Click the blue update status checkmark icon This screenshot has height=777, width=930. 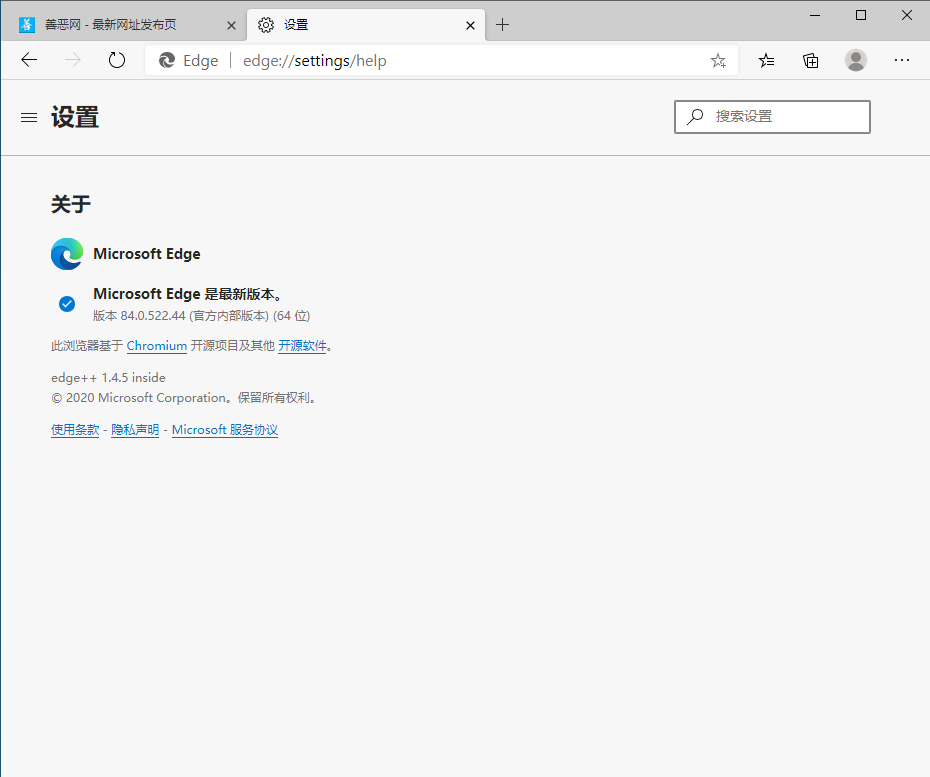pos(66,303)
